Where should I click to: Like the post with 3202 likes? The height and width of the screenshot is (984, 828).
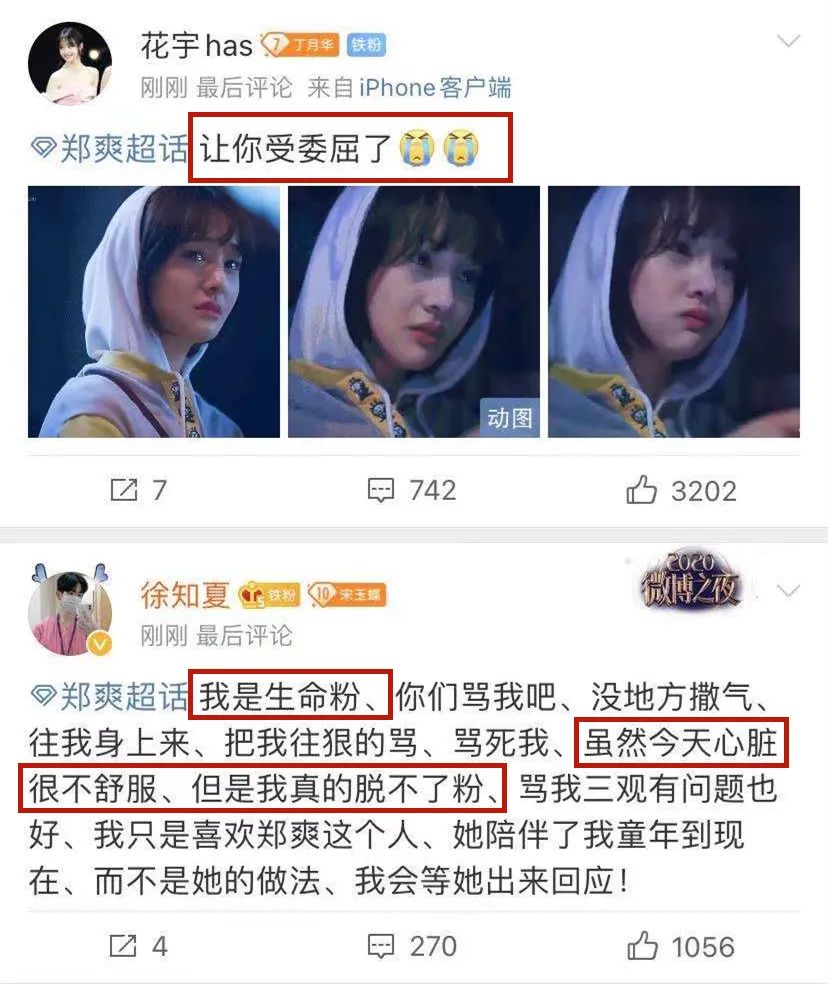[642, 490]
